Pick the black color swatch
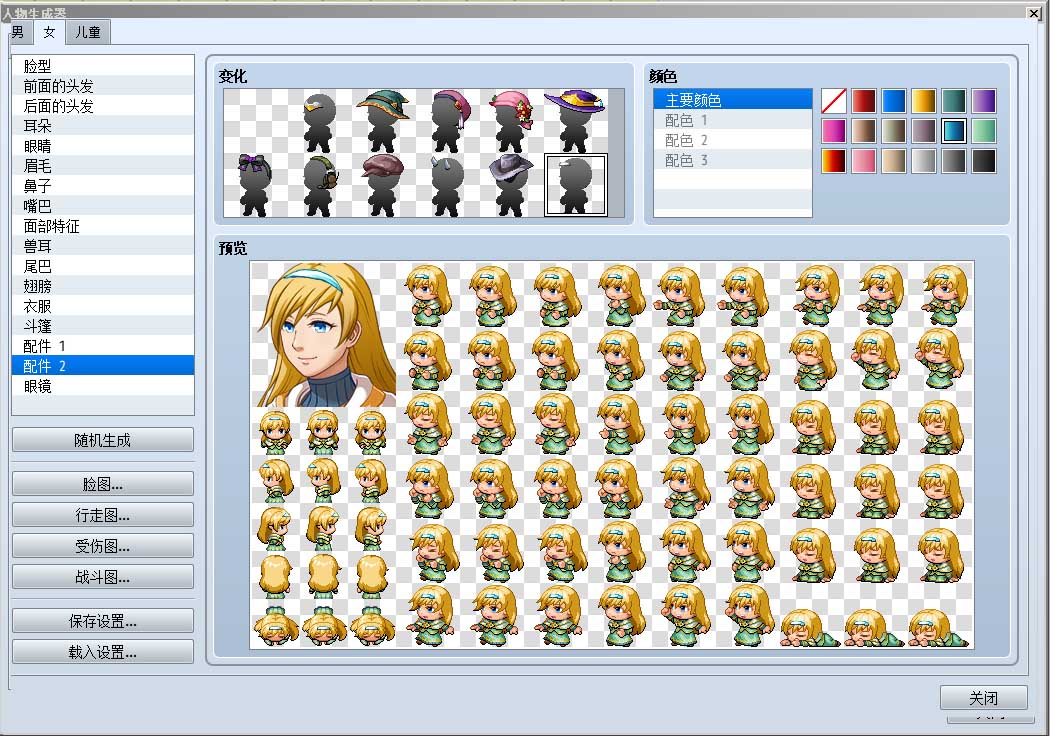1050x736 pixels. [x=984, y=161]
